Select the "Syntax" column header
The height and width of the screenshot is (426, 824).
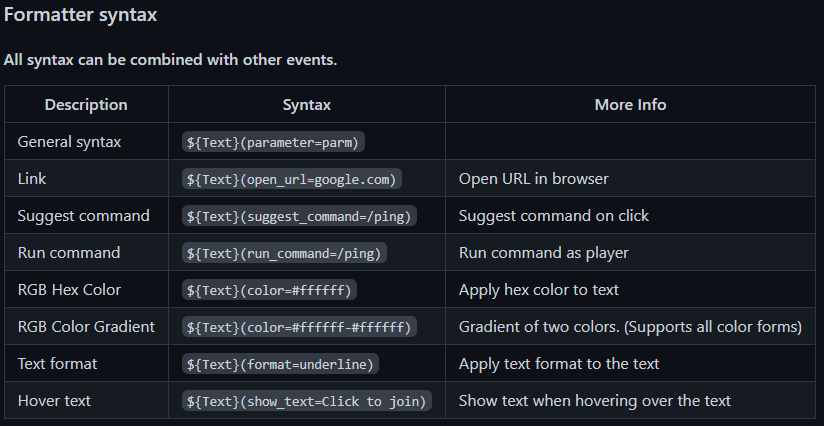[x=306, y=104]
